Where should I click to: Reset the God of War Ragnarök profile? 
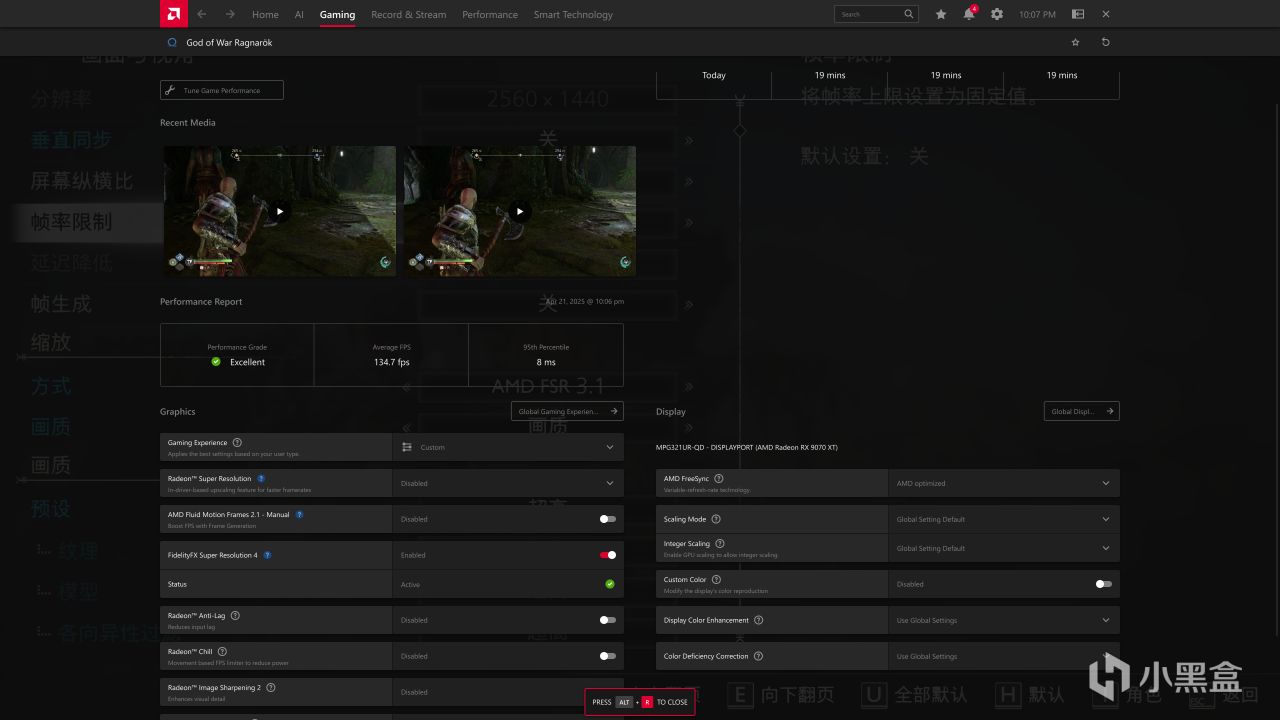pos(1105,42)
